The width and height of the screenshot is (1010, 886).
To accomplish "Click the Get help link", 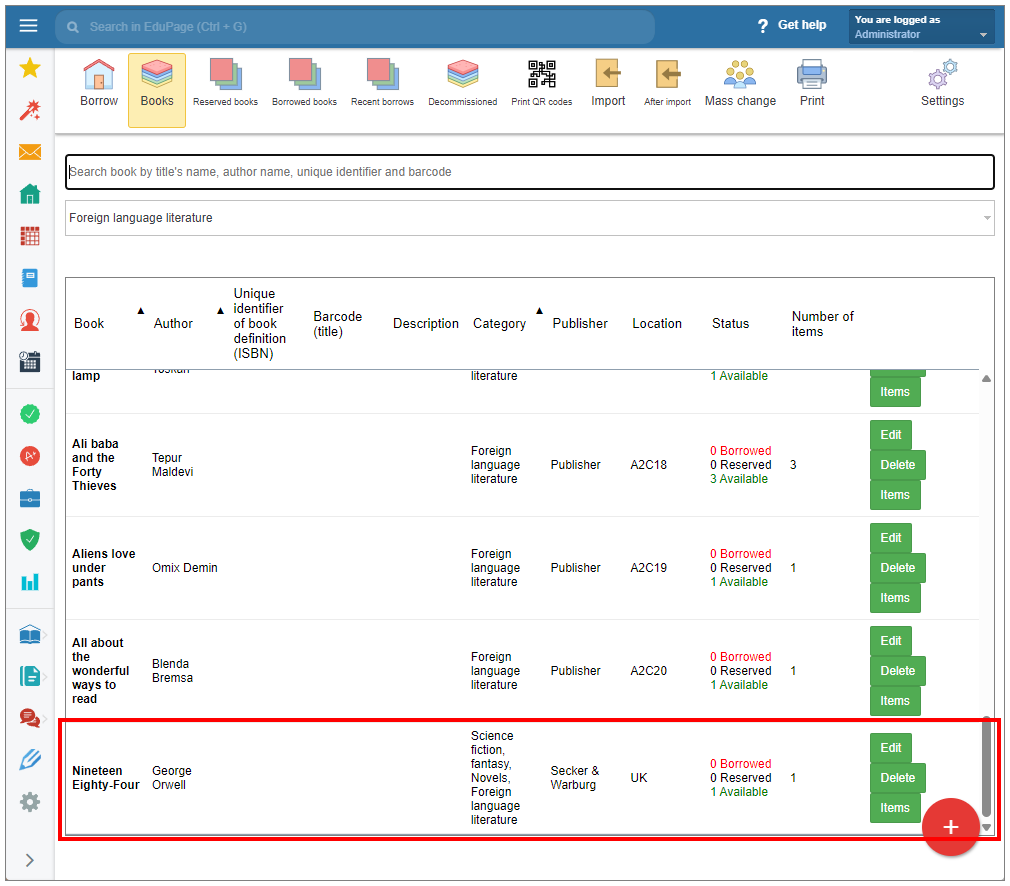I will pyautogui.click(x=791, y=25).
